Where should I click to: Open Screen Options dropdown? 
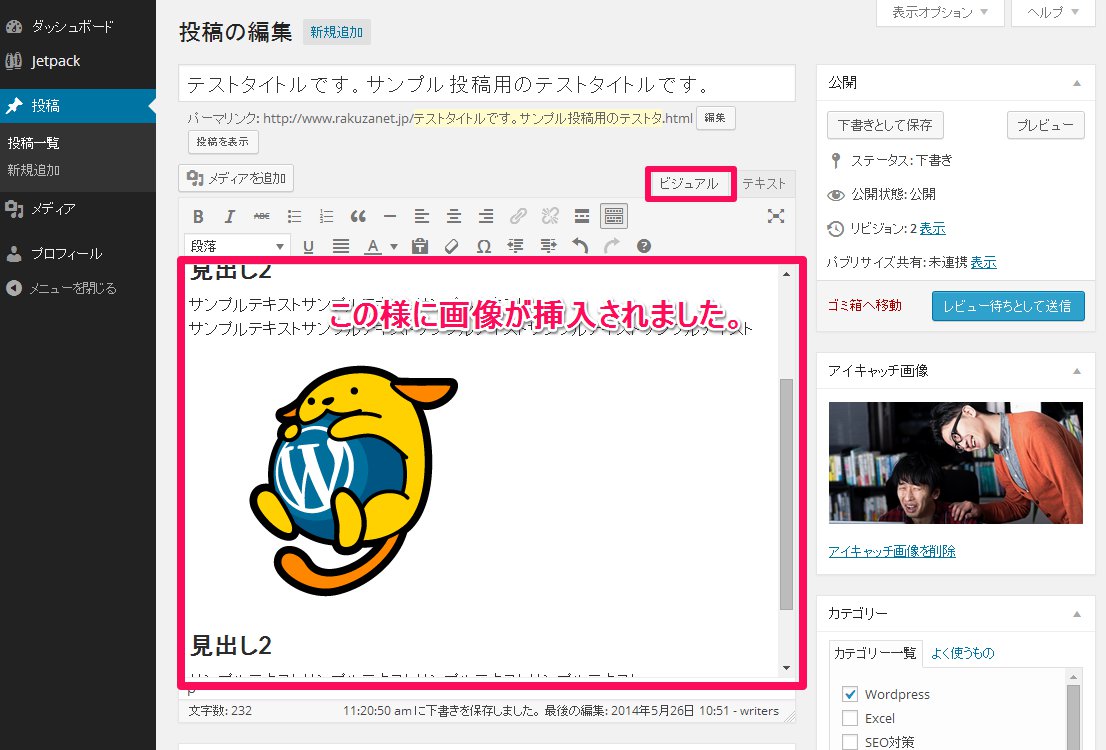tap(940, 12)
